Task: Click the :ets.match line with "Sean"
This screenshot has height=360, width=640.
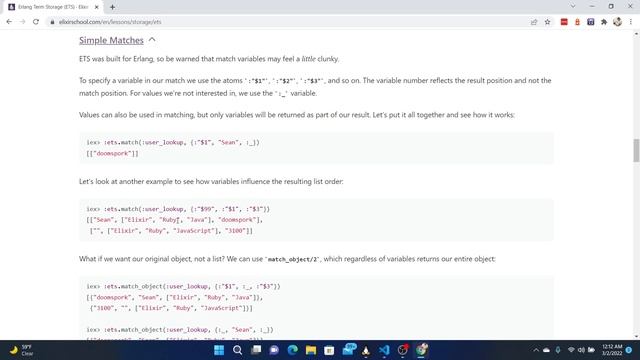Action: (x=173, y=142)
